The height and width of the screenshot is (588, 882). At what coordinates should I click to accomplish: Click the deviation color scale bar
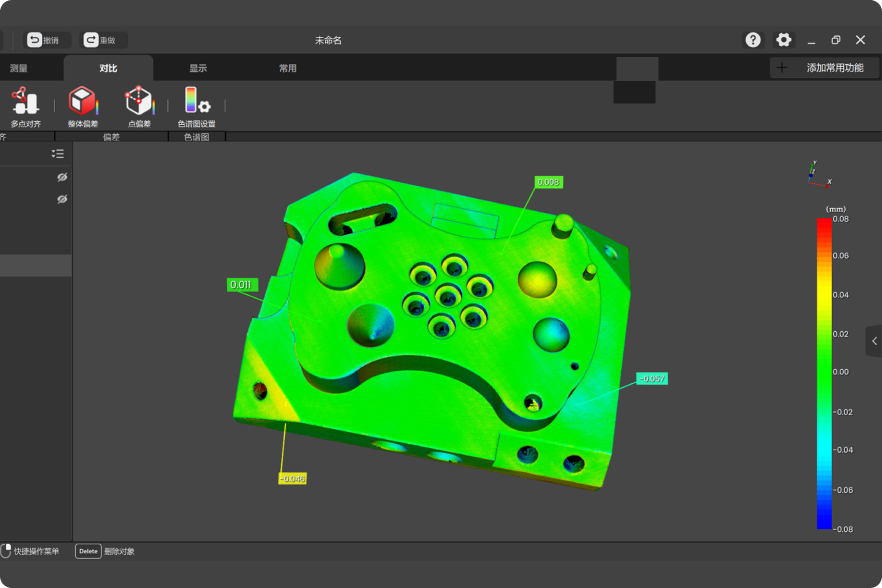(823, 372)
